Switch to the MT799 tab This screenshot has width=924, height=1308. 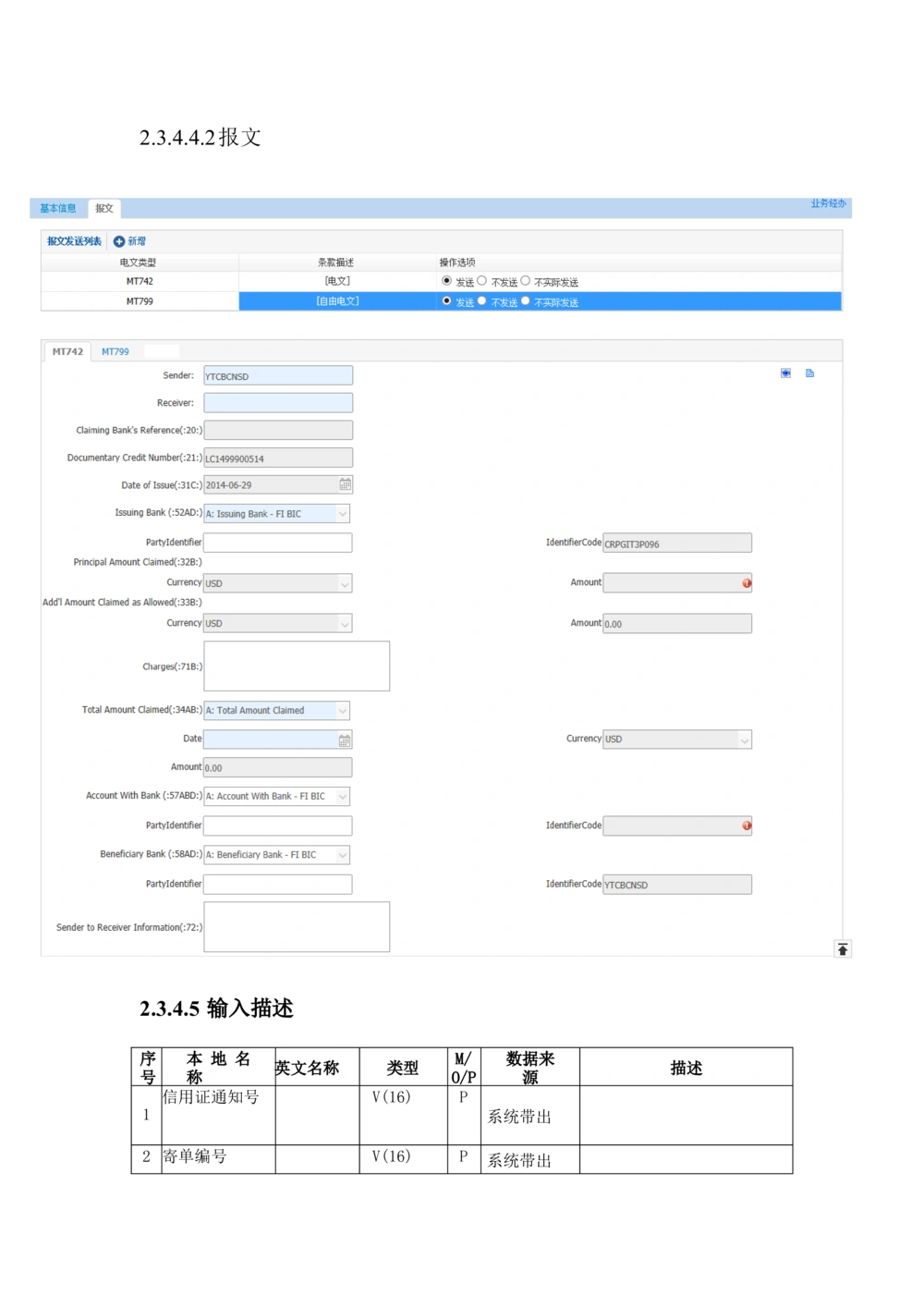pyautogui.click(x=115, y=351)
